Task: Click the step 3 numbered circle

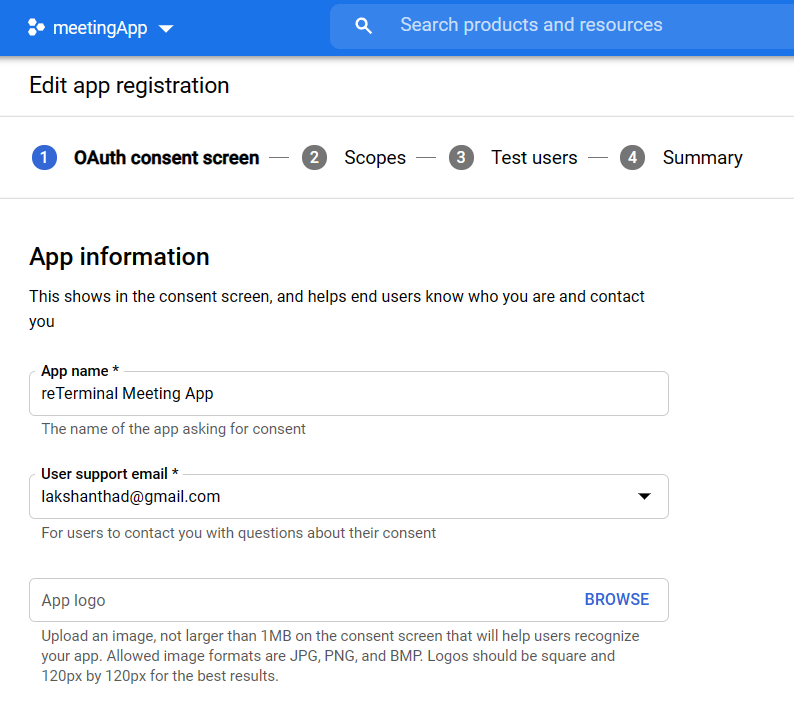Action: pyautogui.click(x=461, y=158)
